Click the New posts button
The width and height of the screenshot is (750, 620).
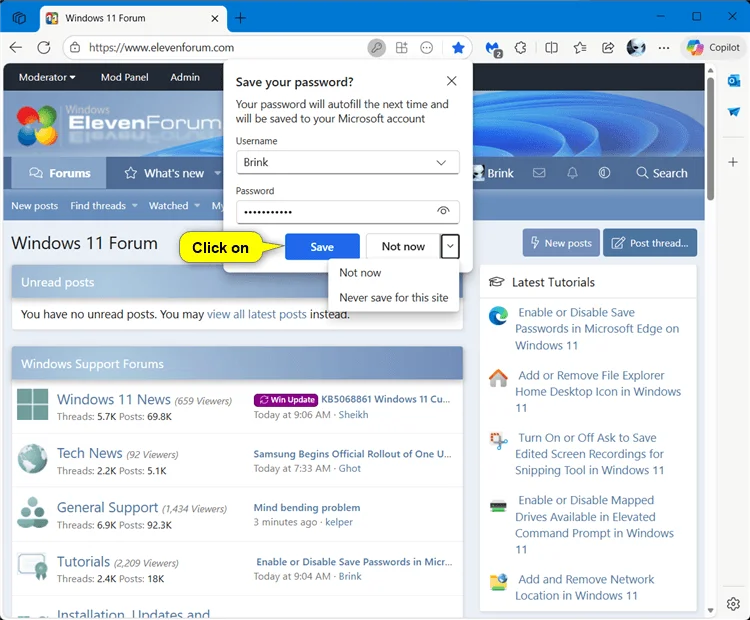pyautogui.click(x=561, y=243)
